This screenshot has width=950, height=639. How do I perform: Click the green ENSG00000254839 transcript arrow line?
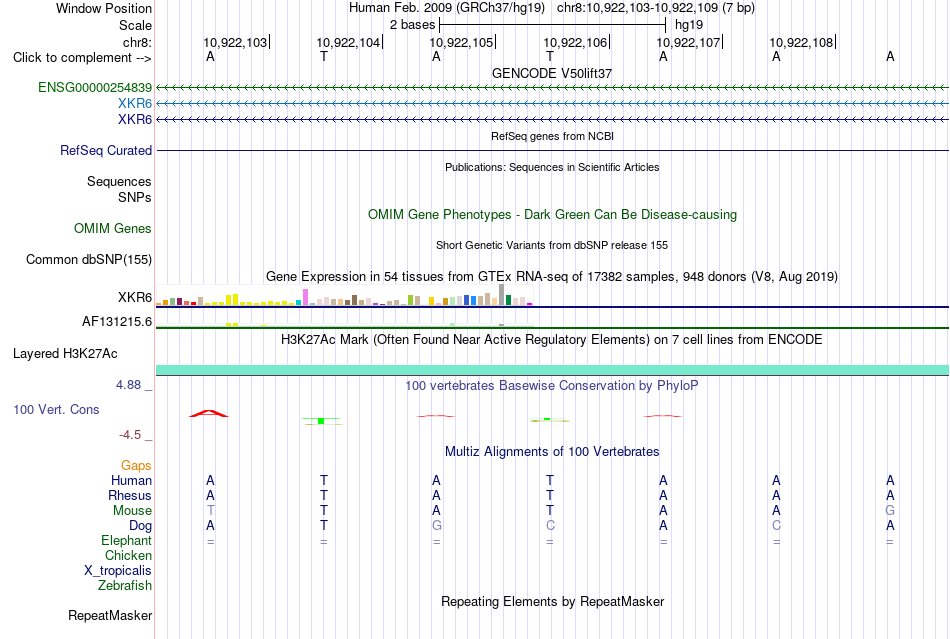click(x=552, y=88)
